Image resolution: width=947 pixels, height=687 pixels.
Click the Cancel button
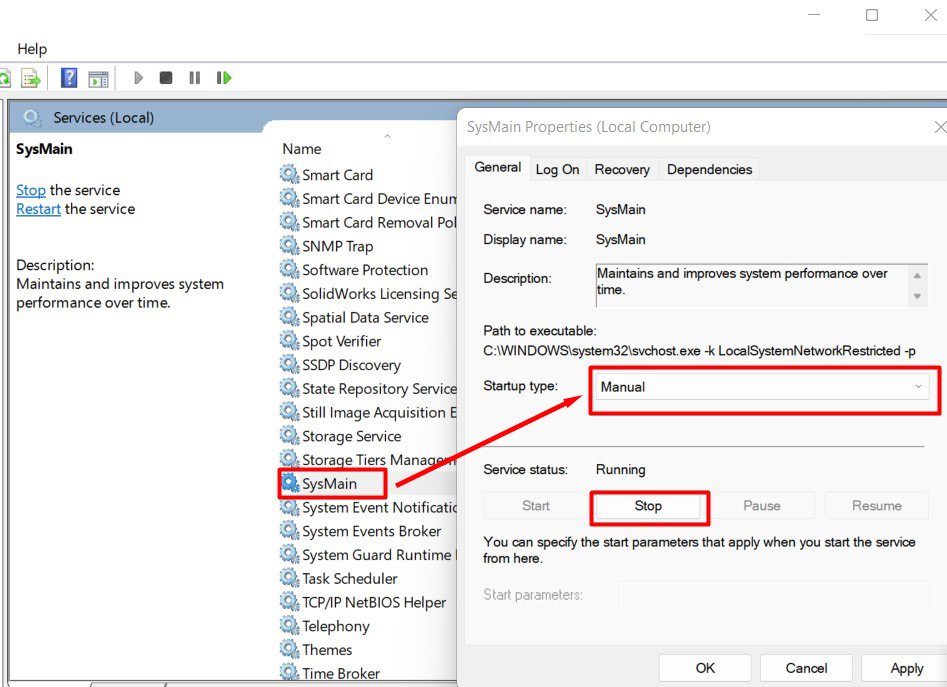click(x=806, y=668)
